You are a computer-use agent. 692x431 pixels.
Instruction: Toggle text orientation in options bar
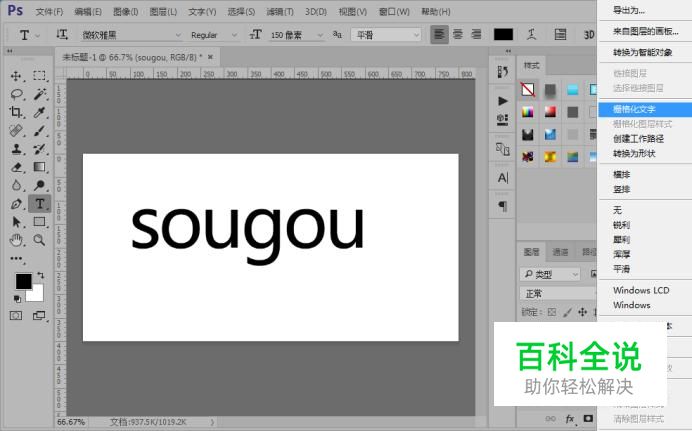point(62,34)
